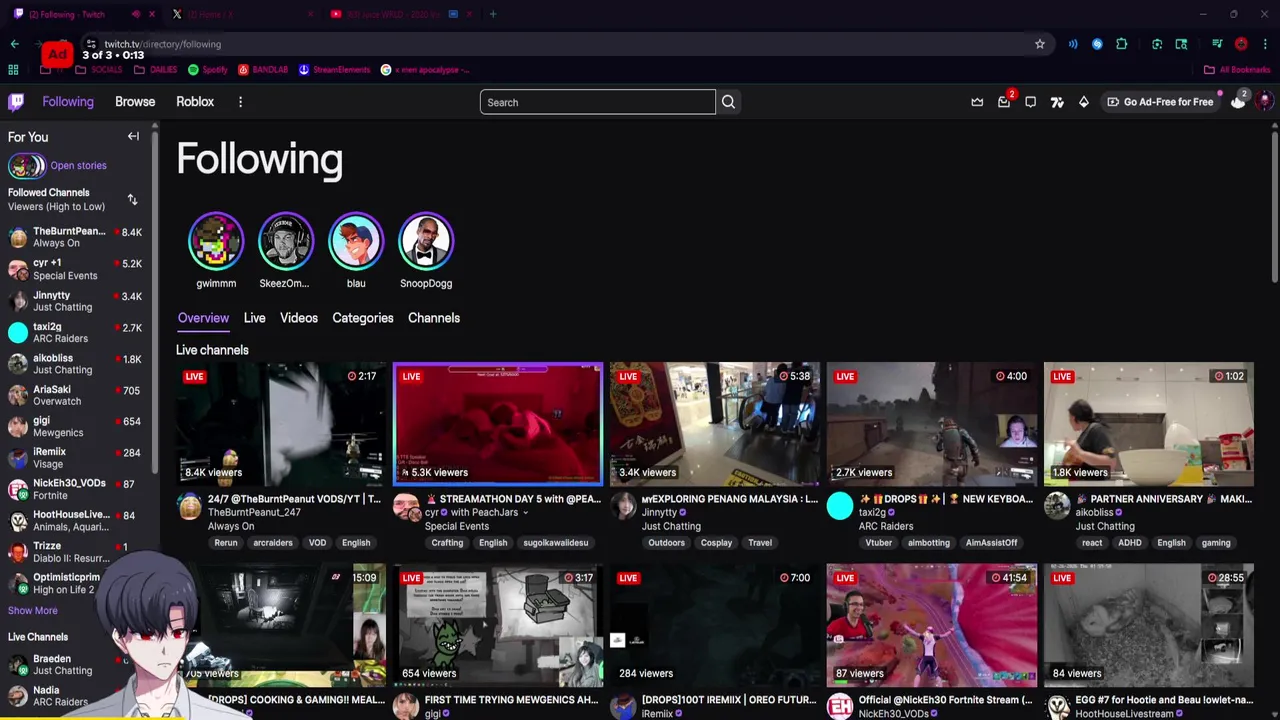Click the Vtuber tag on taxi2g stream

[x=879, y=543]
